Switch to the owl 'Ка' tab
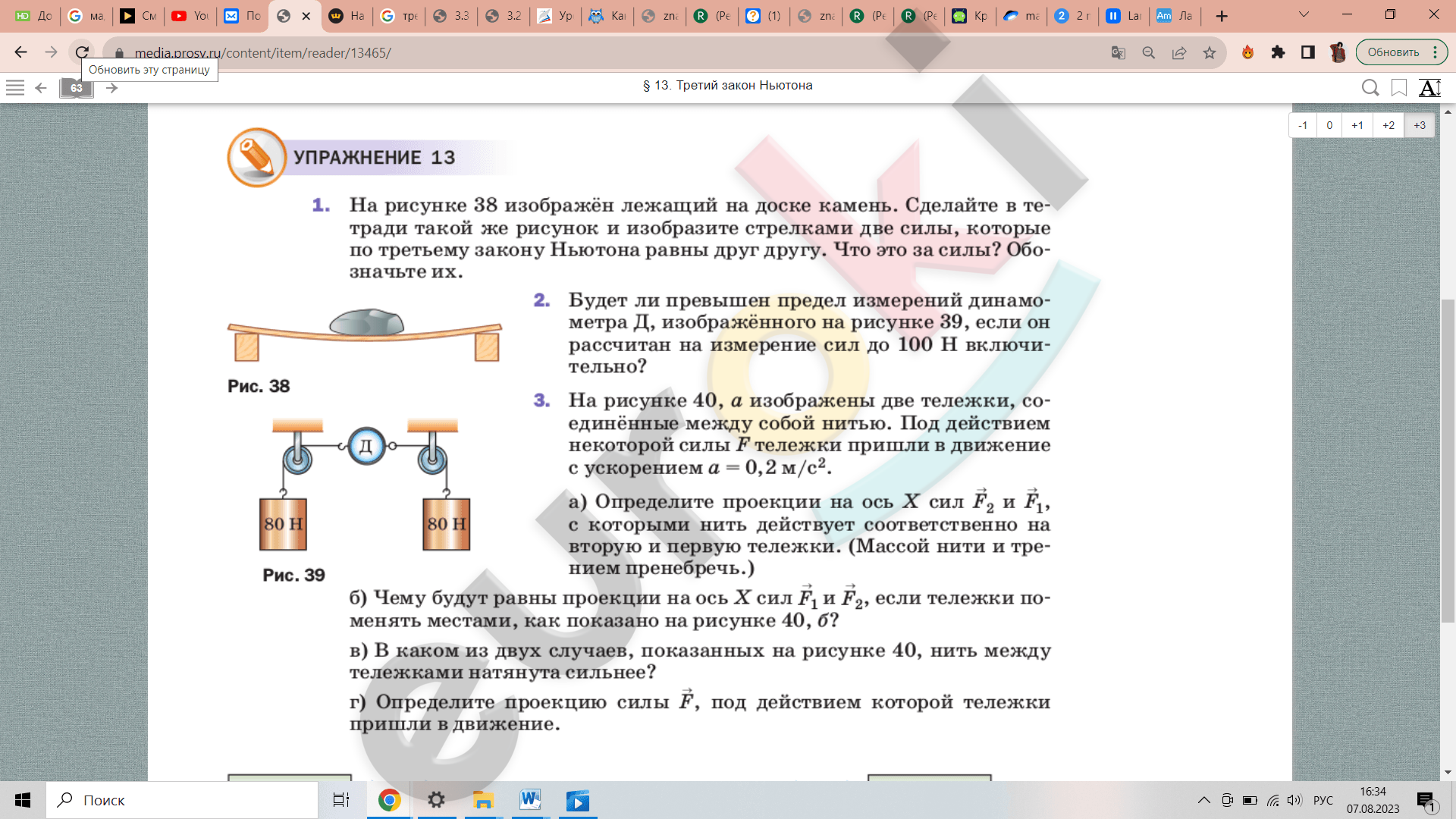This screenshot has height=819, width=1456. (x=607, y=16)
